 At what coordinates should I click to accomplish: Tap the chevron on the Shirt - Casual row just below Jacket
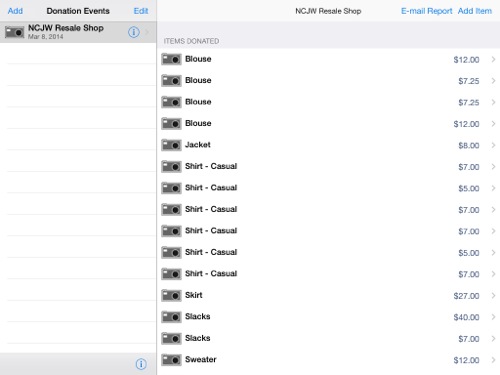[x=493, y=166]
